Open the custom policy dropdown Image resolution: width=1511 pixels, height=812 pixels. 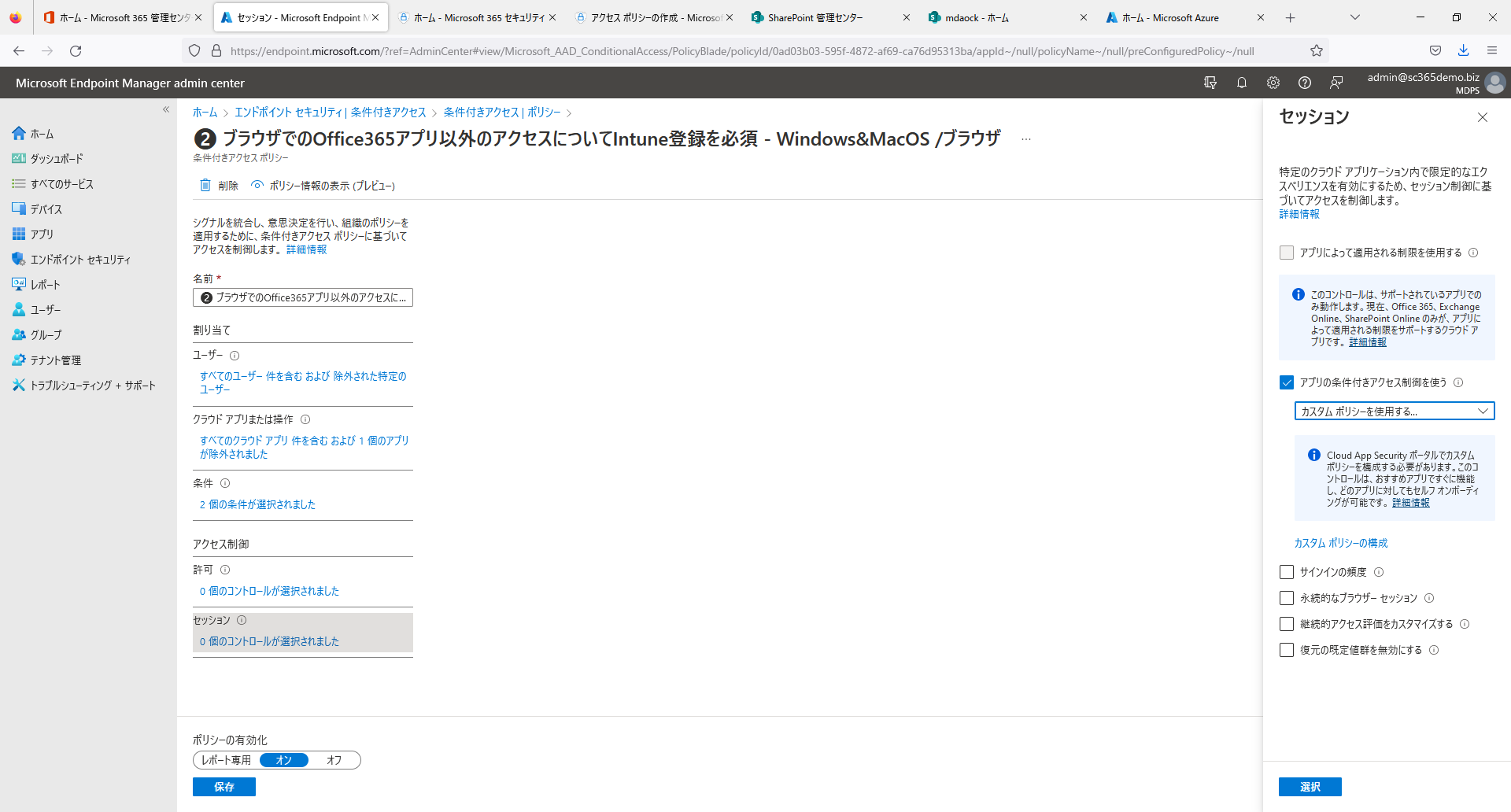[x=1395, y=411]
